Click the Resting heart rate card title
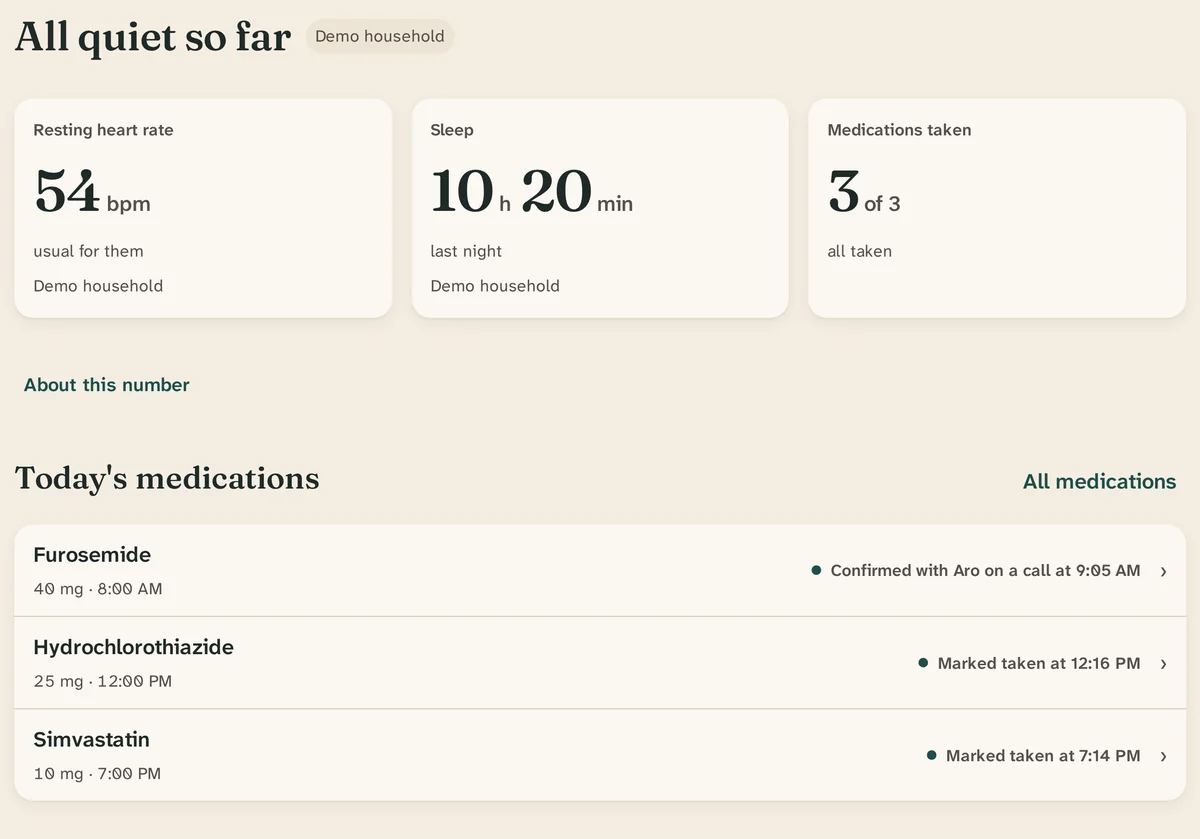This screenshot has height=839, width=1200. point(103,130)
